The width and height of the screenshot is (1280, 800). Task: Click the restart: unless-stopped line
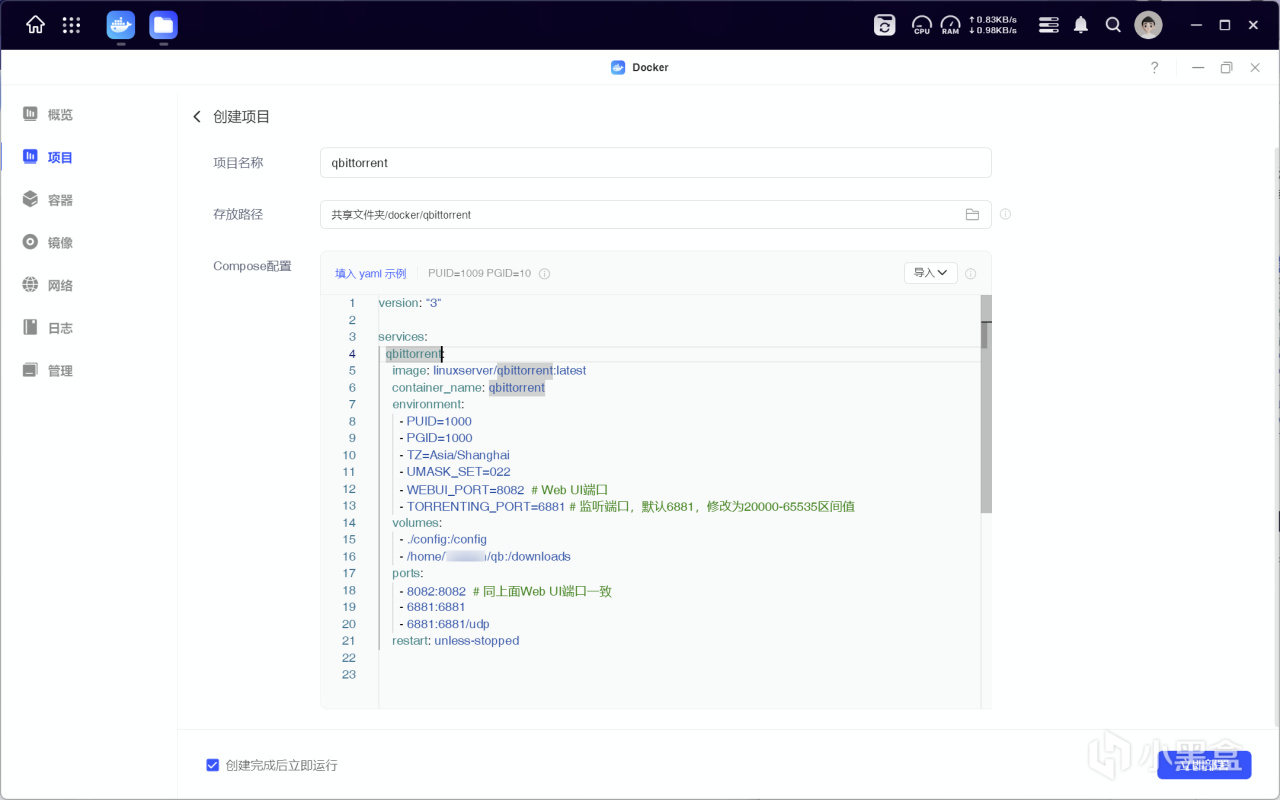point(456,641)
